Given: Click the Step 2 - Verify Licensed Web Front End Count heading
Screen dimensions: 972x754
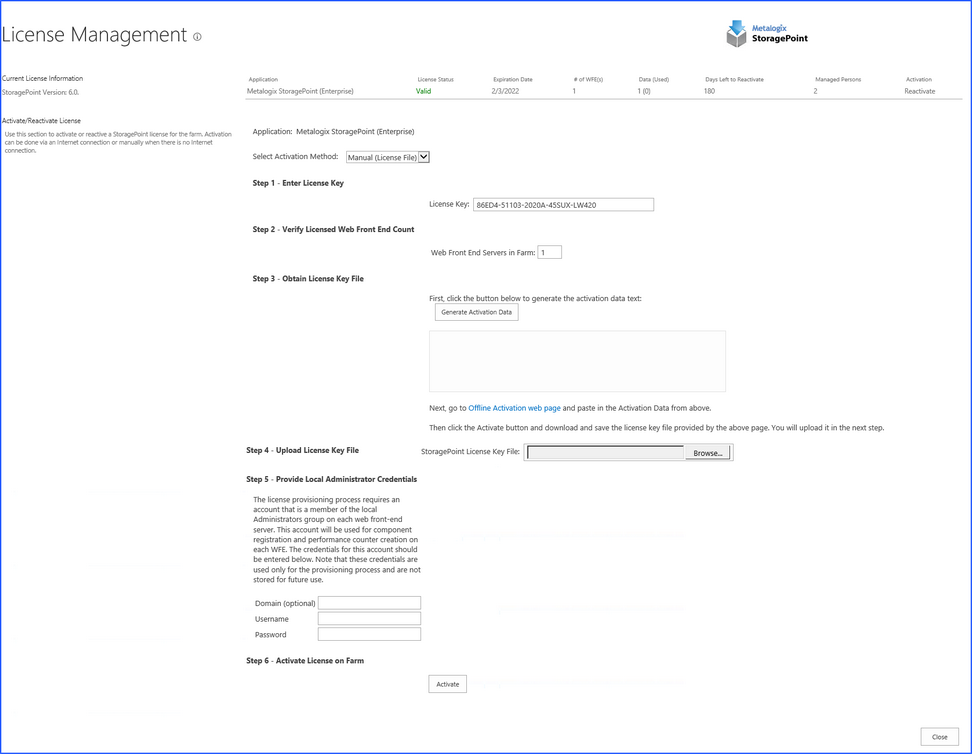Looking at the screenshot, I should pos(334,229).
